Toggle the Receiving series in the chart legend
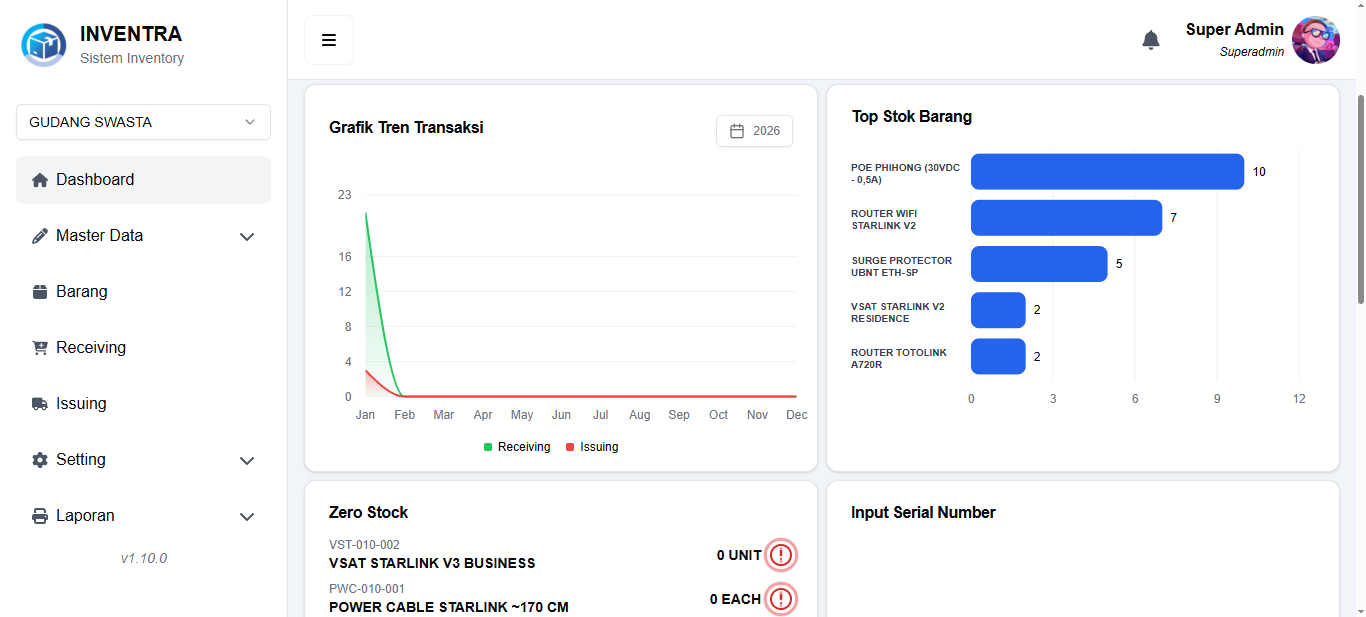 [516, 447]
